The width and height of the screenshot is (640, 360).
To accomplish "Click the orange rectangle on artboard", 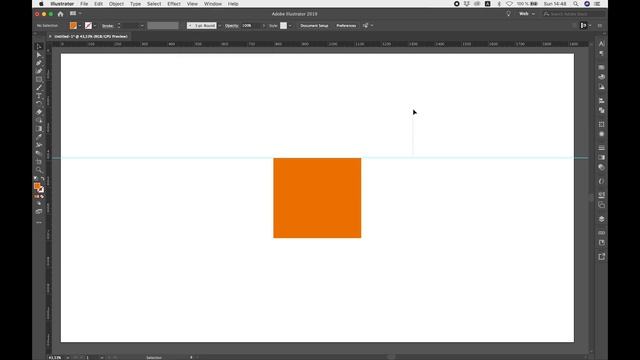I will coord(317,198).
